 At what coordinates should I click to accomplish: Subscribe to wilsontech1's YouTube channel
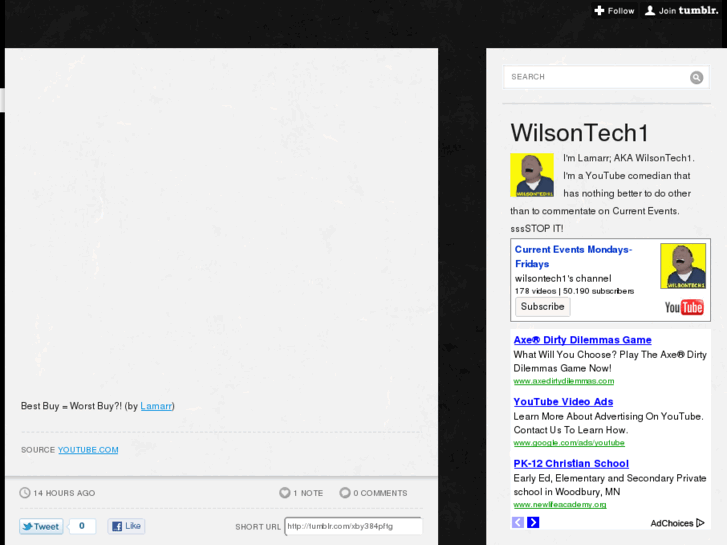coord(542,307)
